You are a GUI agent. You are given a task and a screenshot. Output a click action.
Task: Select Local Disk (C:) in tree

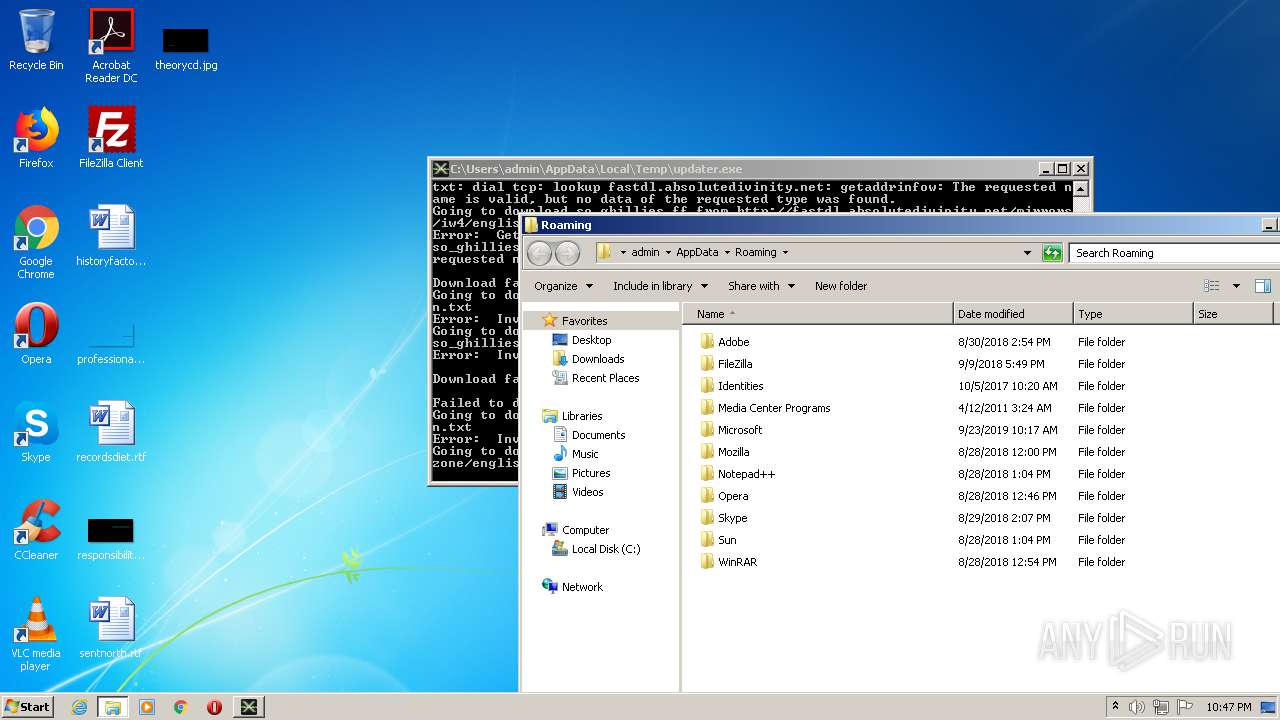605,549
